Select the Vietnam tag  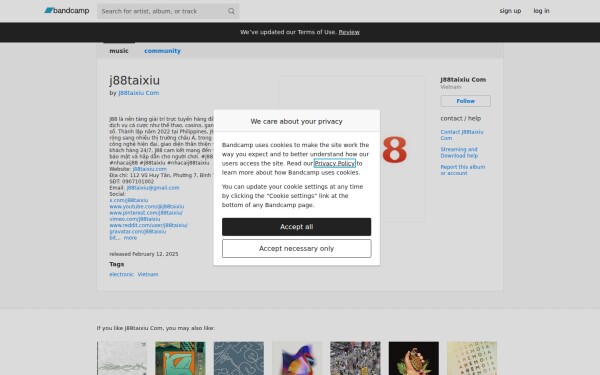pyautogui.click(x=148, y=274)
